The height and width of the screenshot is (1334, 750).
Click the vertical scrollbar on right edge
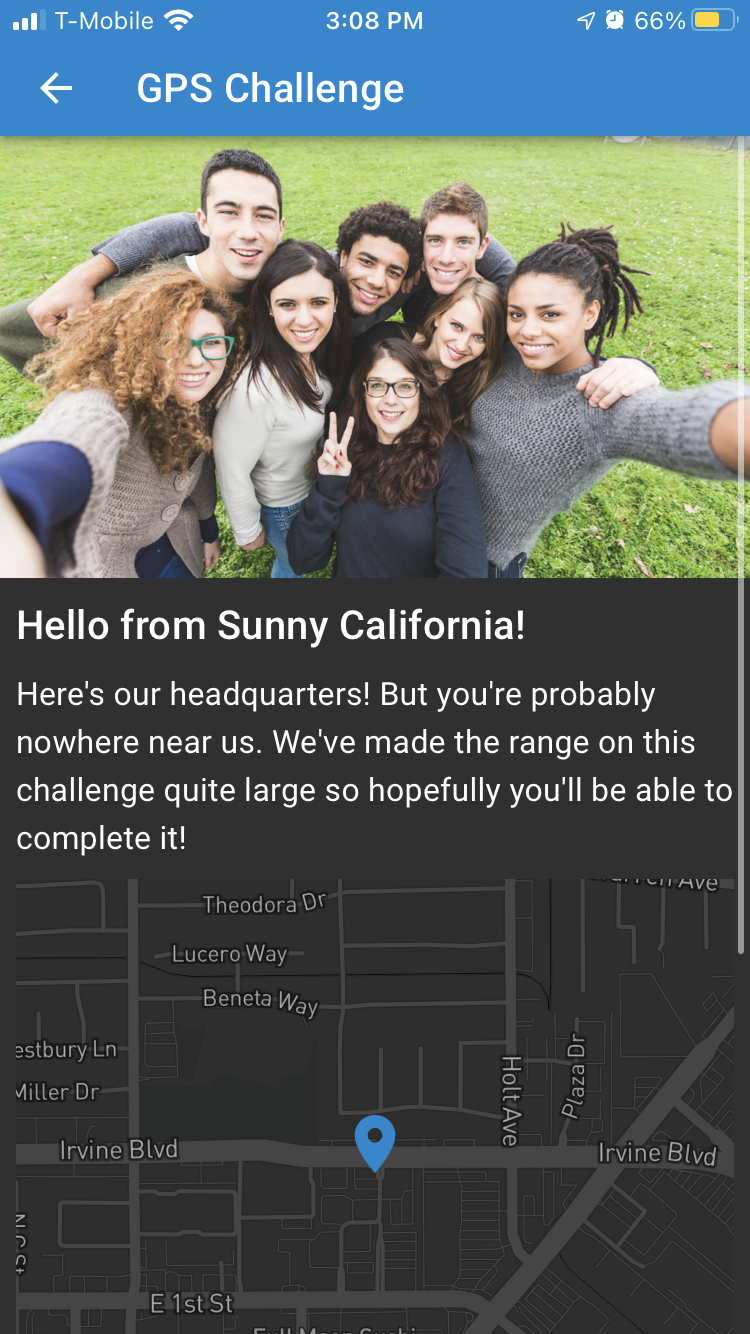pos(741,545)
